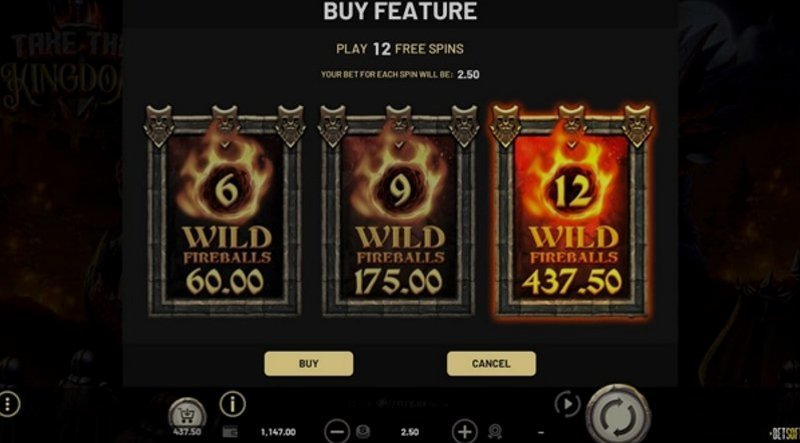
Task: Click the buy feature shopping cart icon
Action: tap(187, 415)
